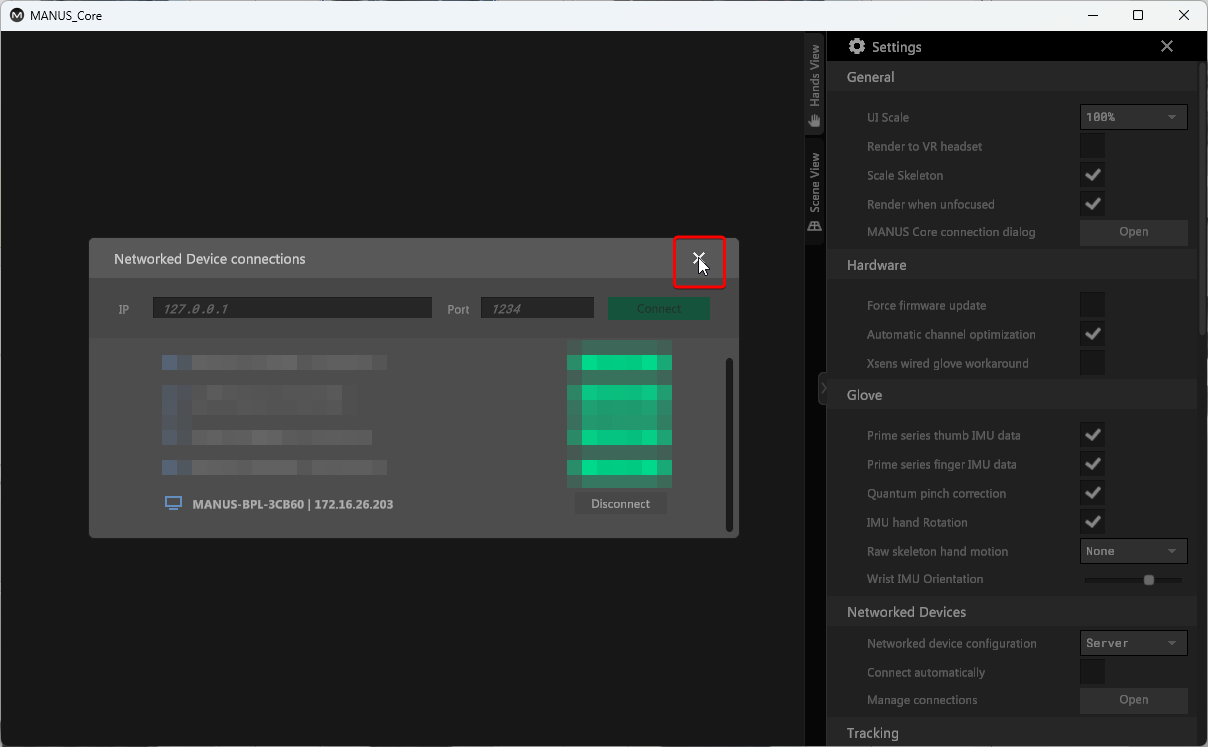This screenshot has width=1208, height=747.
Task: Adjust the Wrist IMU Orientation slider
Action: point(1149,580)
